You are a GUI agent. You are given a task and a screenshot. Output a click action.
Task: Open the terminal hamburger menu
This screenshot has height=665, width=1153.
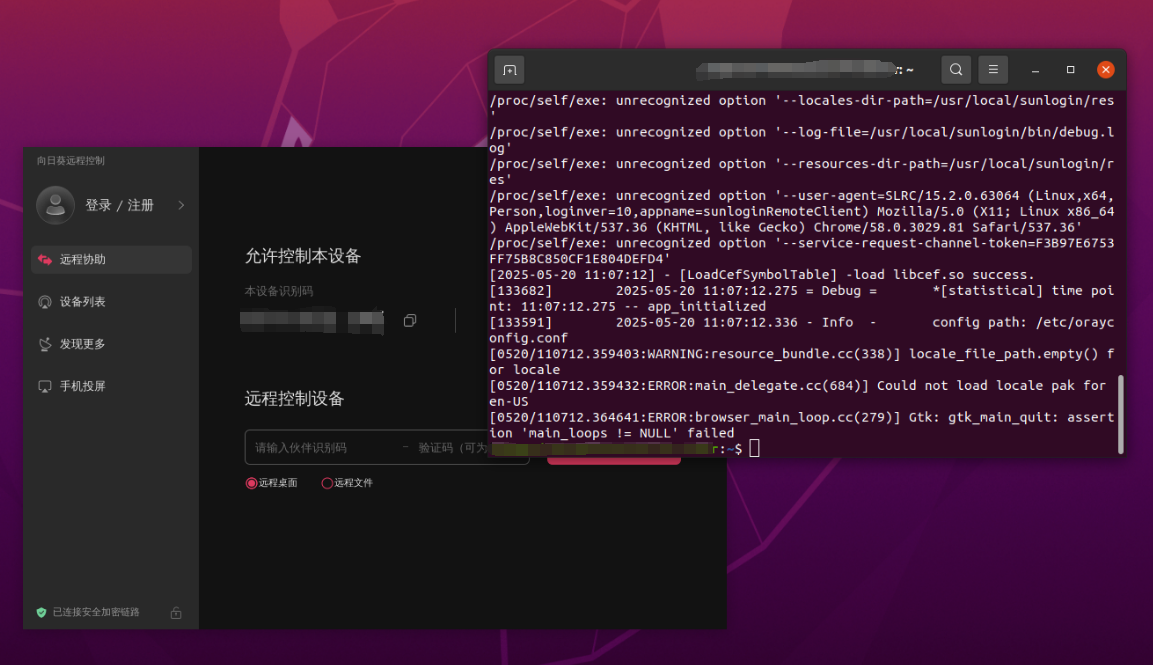coord(993,70)
